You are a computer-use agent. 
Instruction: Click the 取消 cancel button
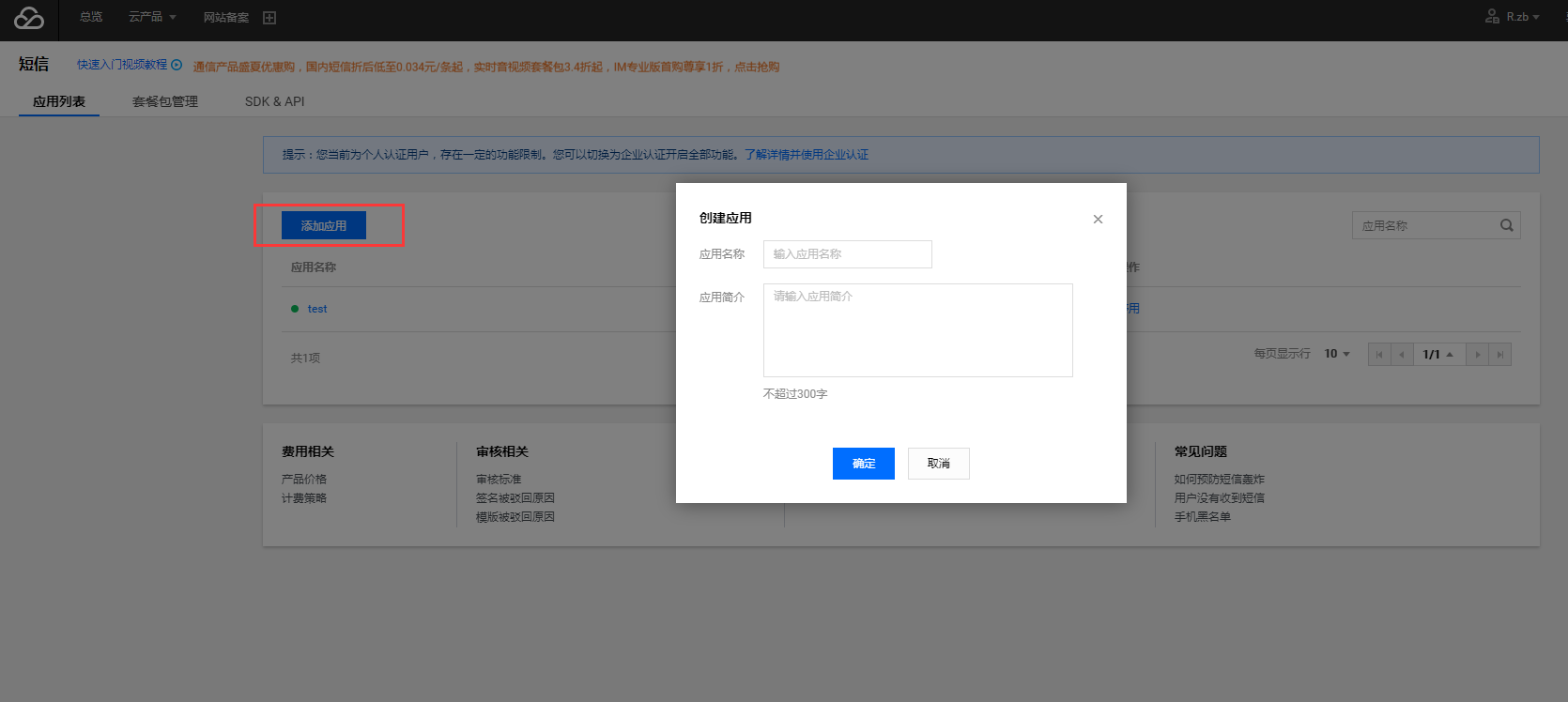tap(938, 464)
